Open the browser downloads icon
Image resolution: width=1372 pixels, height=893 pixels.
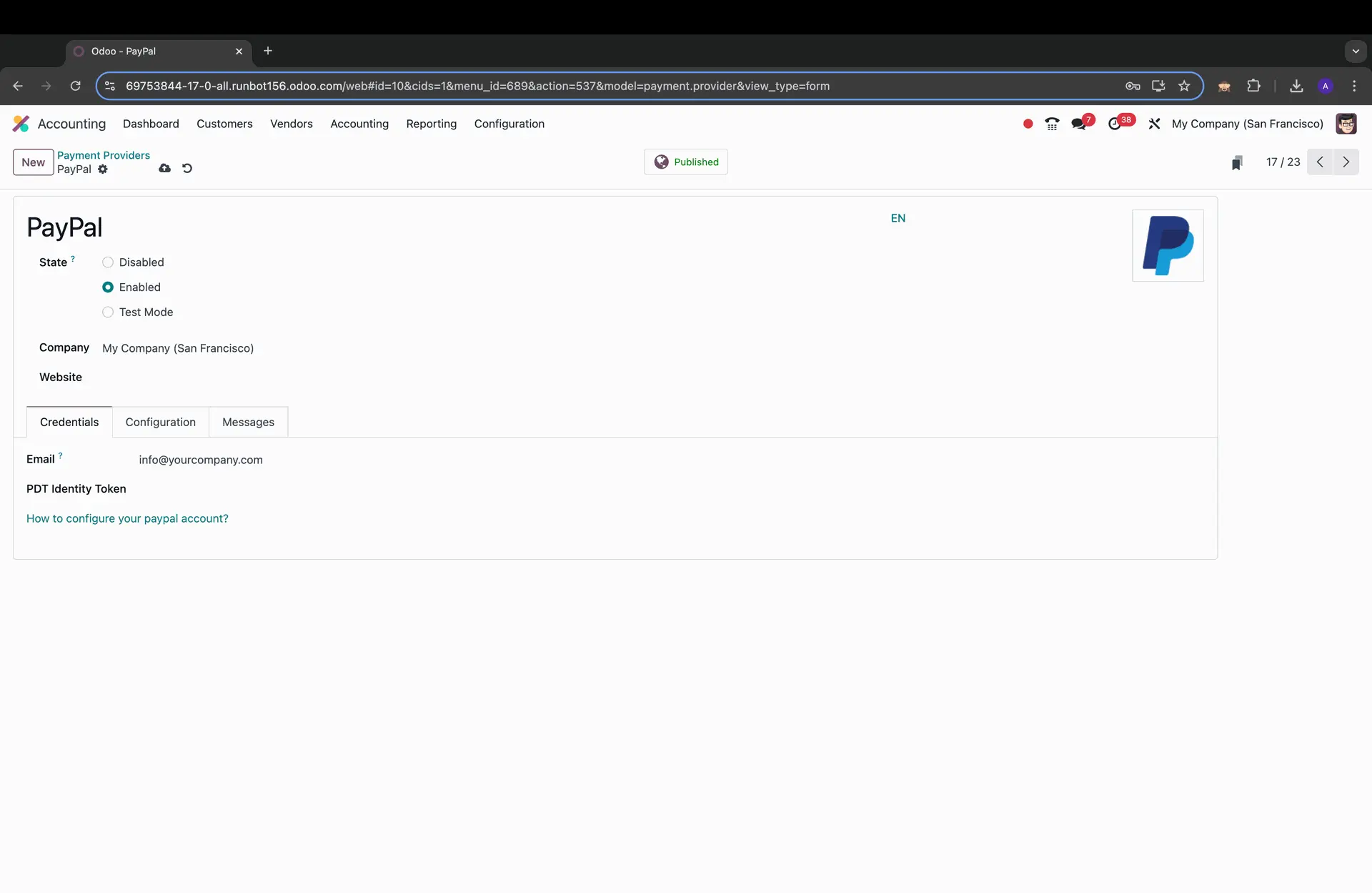coord(1296,86)
